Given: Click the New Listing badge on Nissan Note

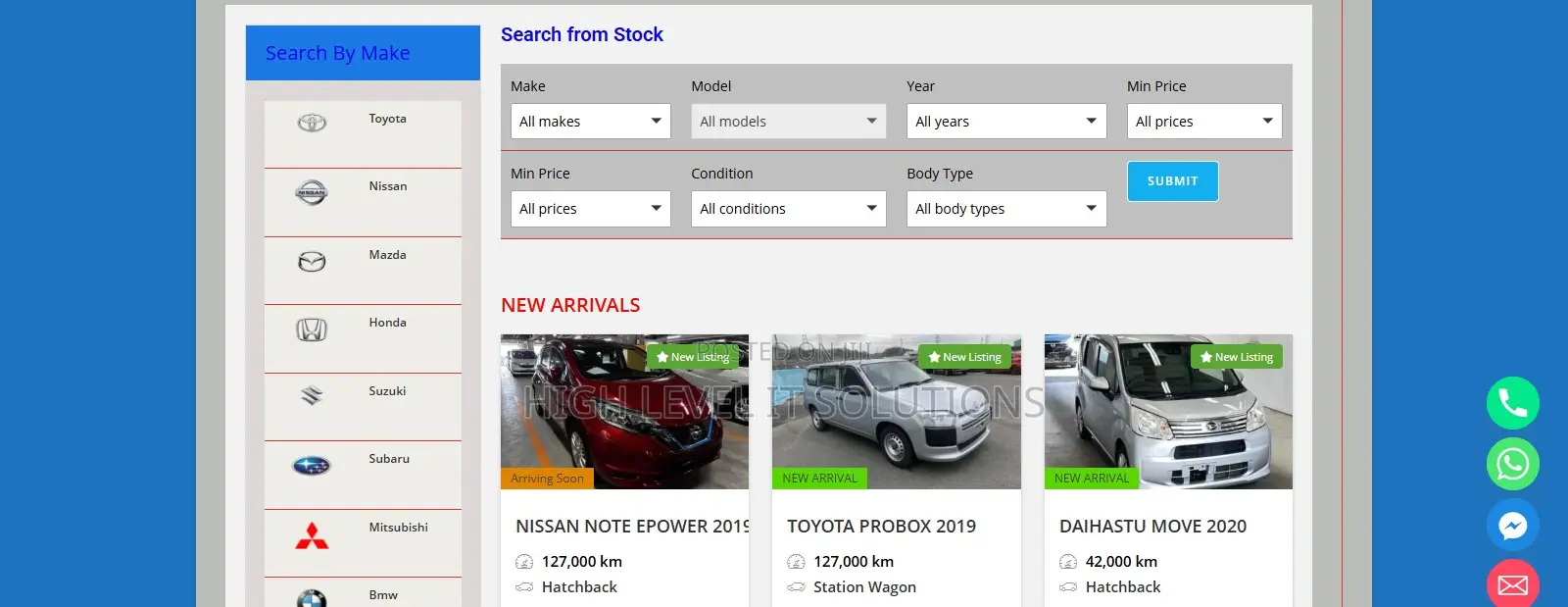Looking at the screenshot, I should [693, 357].
